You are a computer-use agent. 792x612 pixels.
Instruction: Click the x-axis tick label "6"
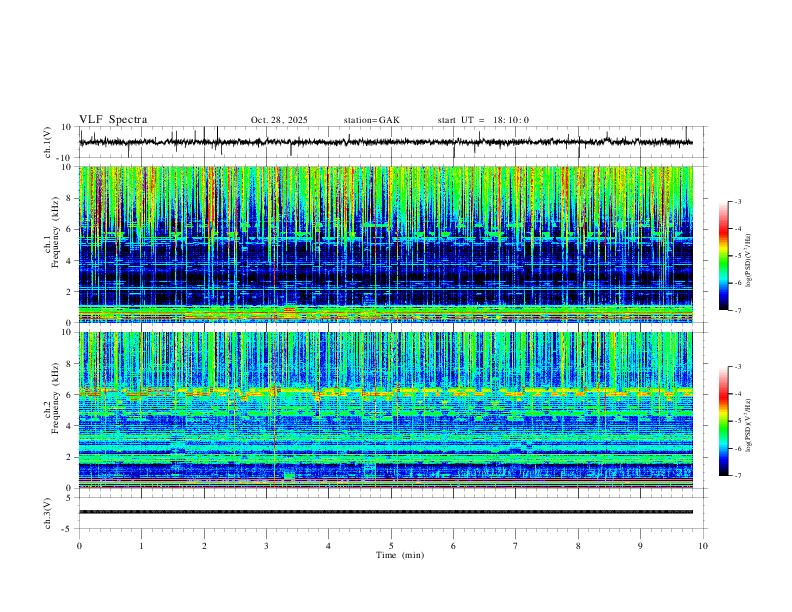click(453, 546)
